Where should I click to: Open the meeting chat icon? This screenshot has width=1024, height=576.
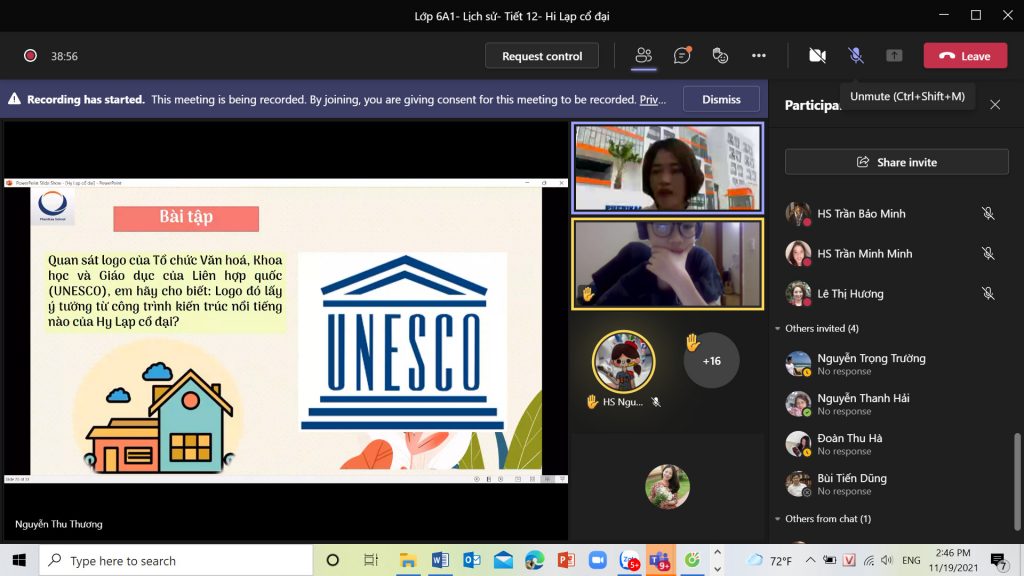tap(682, 56)
